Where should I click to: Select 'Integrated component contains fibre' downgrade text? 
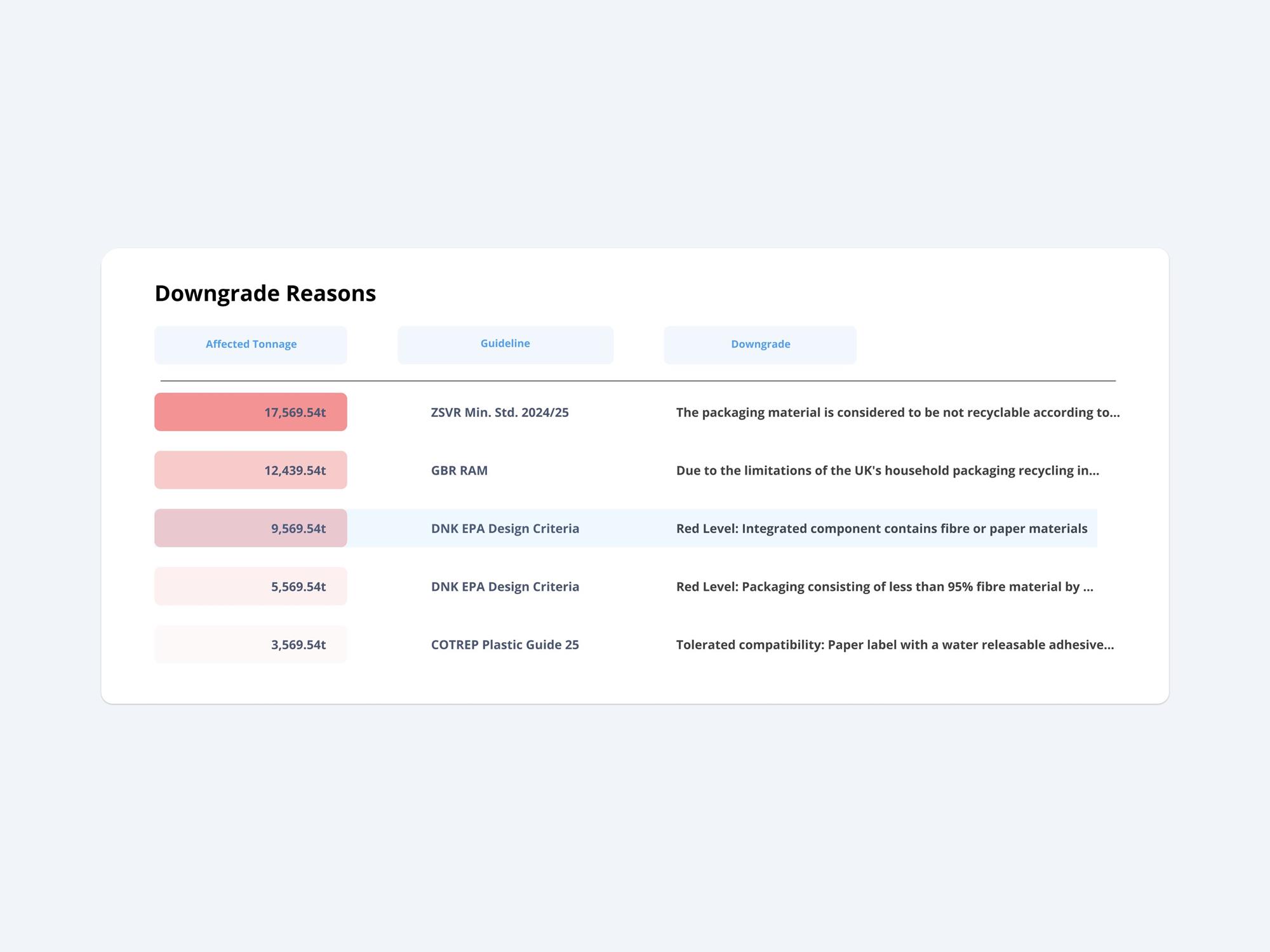click(881, 529)
